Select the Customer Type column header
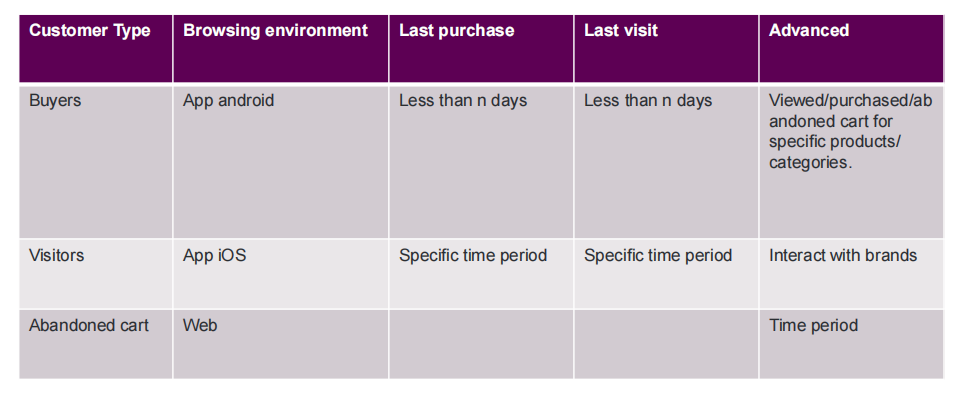The width and height of the screenshot is (962, 396). point(96,49)
